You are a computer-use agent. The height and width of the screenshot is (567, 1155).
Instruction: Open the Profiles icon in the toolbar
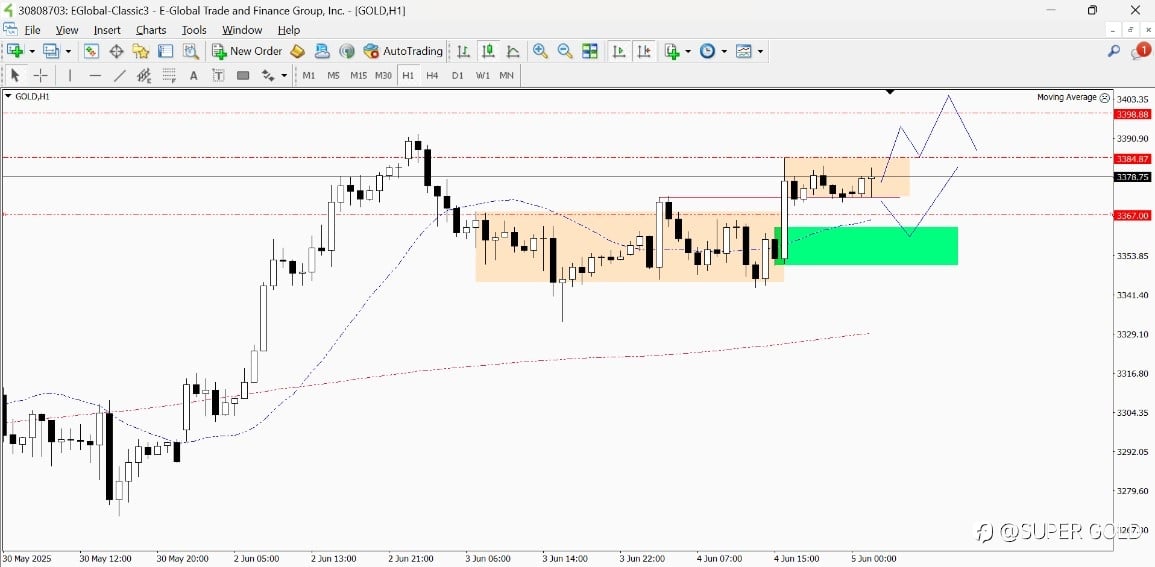(x=51, y=51)
